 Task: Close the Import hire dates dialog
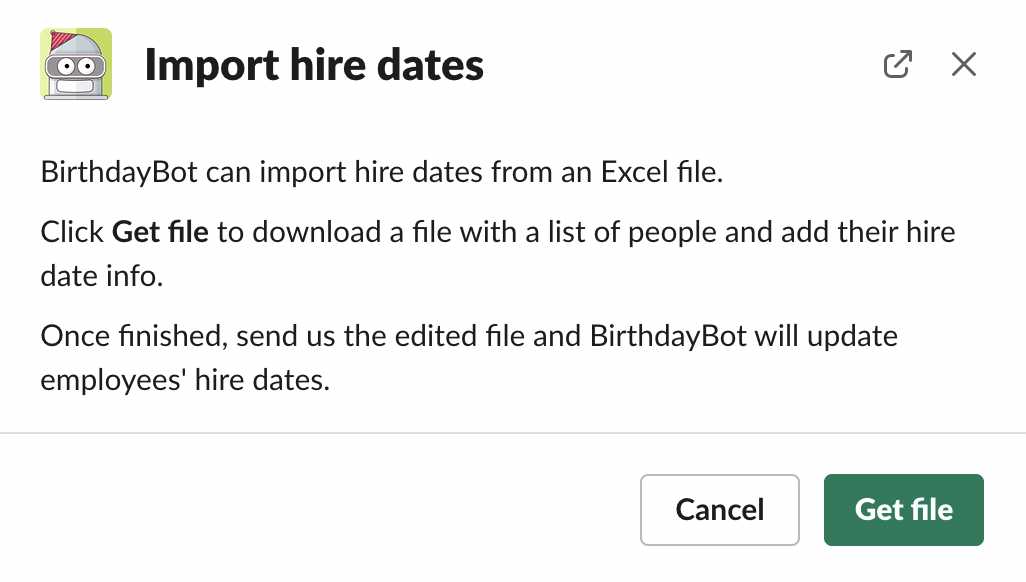pyautogui.click(x=963, y=65)
